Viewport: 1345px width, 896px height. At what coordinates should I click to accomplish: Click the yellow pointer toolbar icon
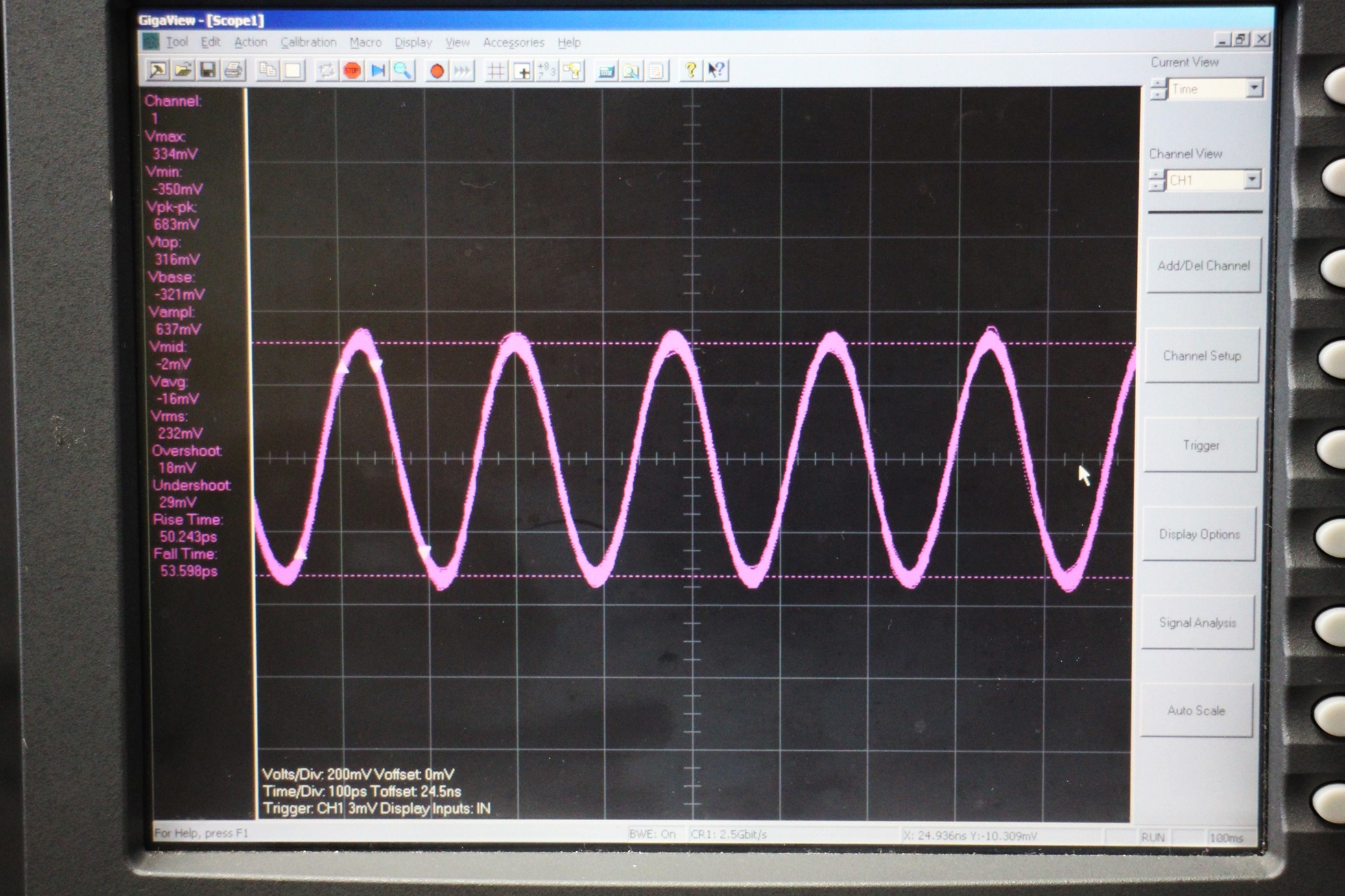click(x=572, y=70)
